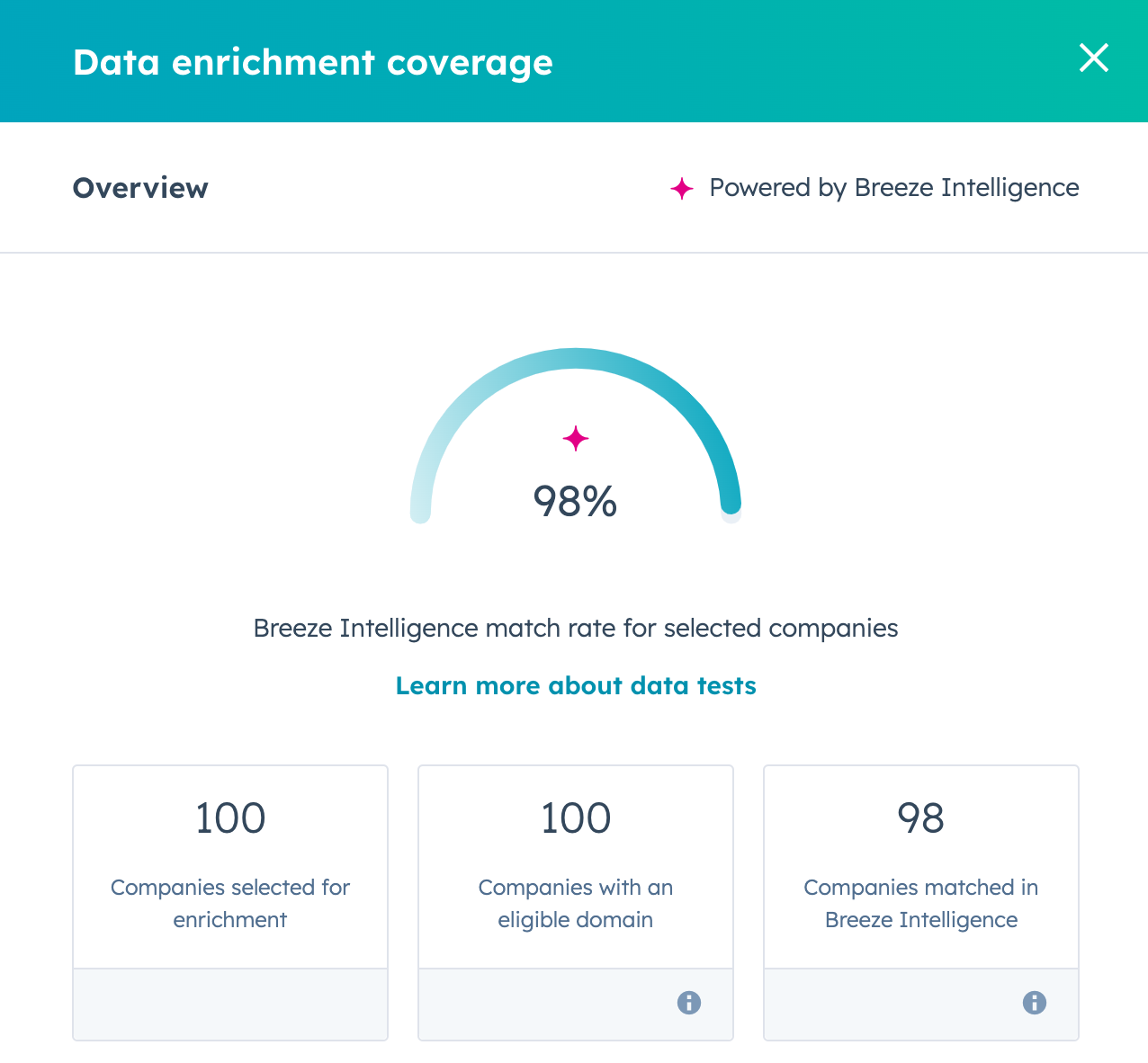This screenshot has width=1148, height=1063.
Task: Click the gauge end point near 100 percent
Action: [731, 513]
